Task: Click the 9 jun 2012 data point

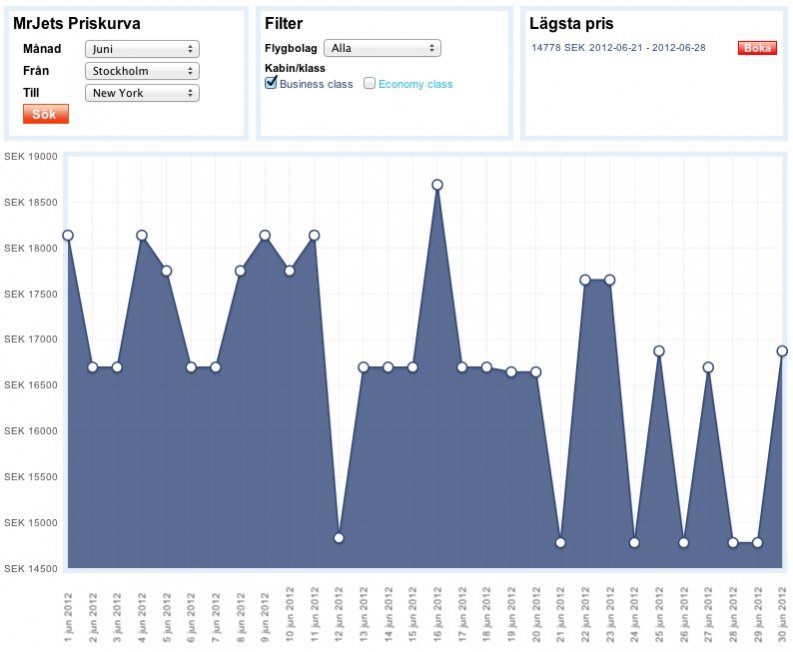Action: (x=265, y=235)
